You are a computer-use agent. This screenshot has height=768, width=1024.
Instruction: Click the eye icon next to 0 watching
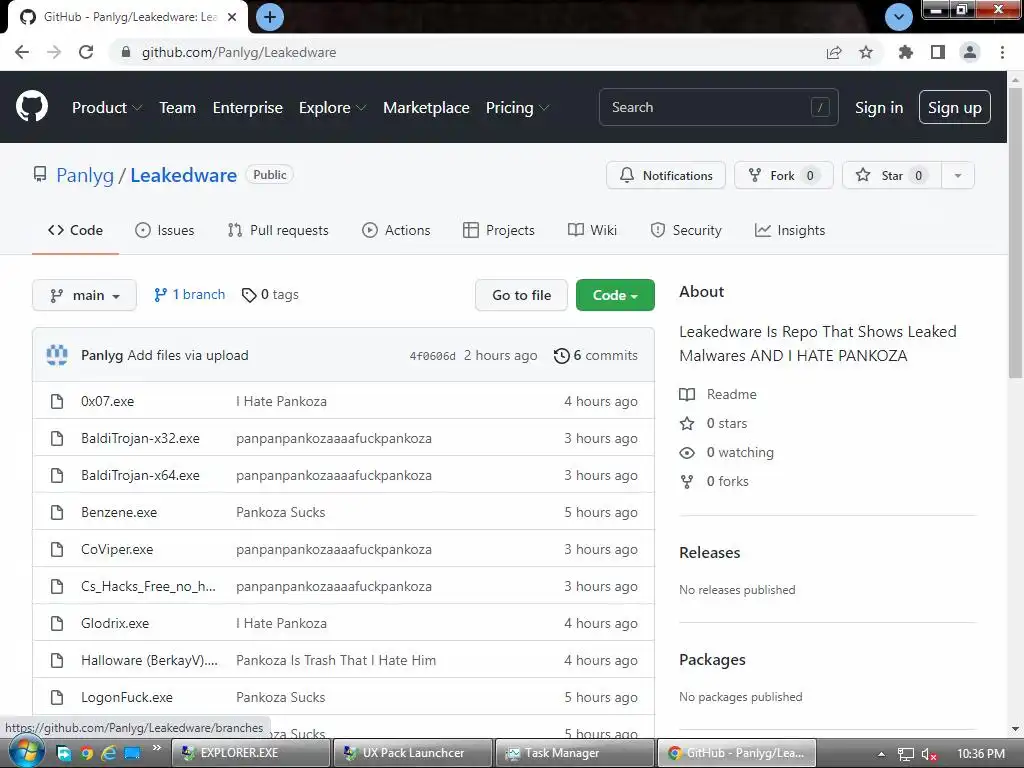click(687, 453)
